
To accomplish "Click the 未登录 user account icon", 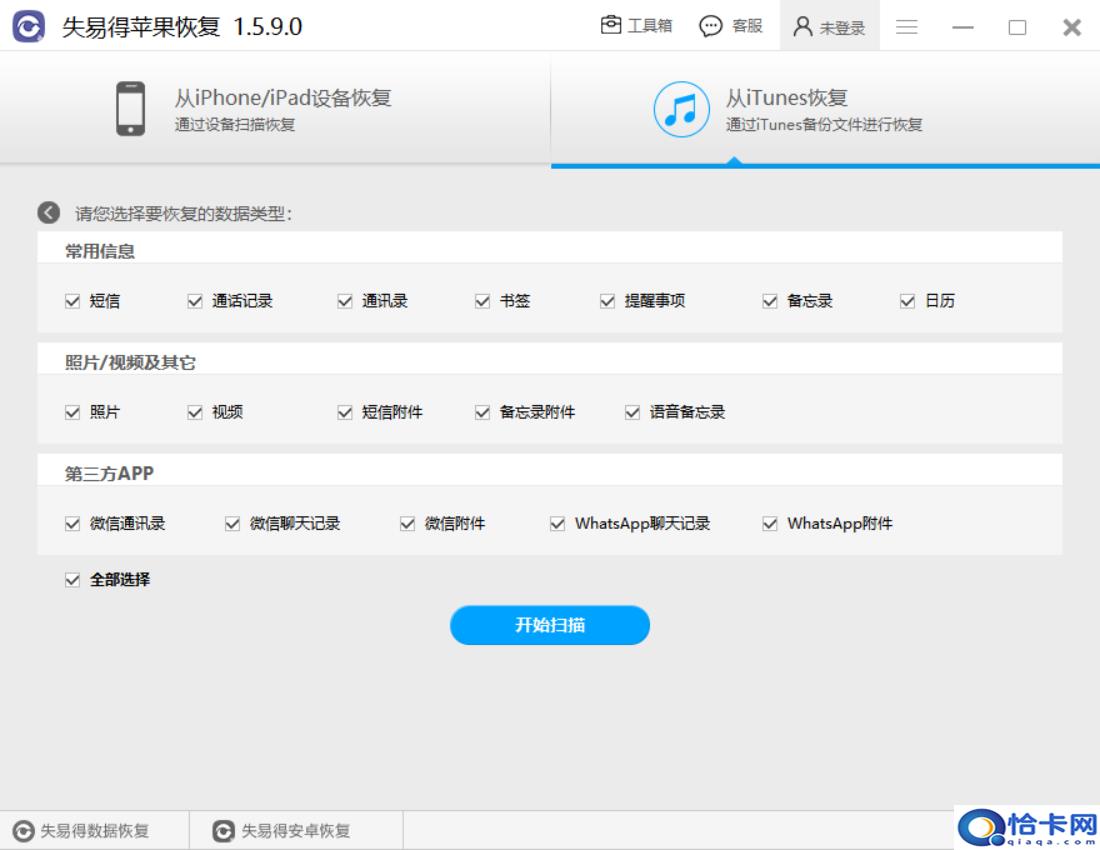I will [x=802, y=27].
